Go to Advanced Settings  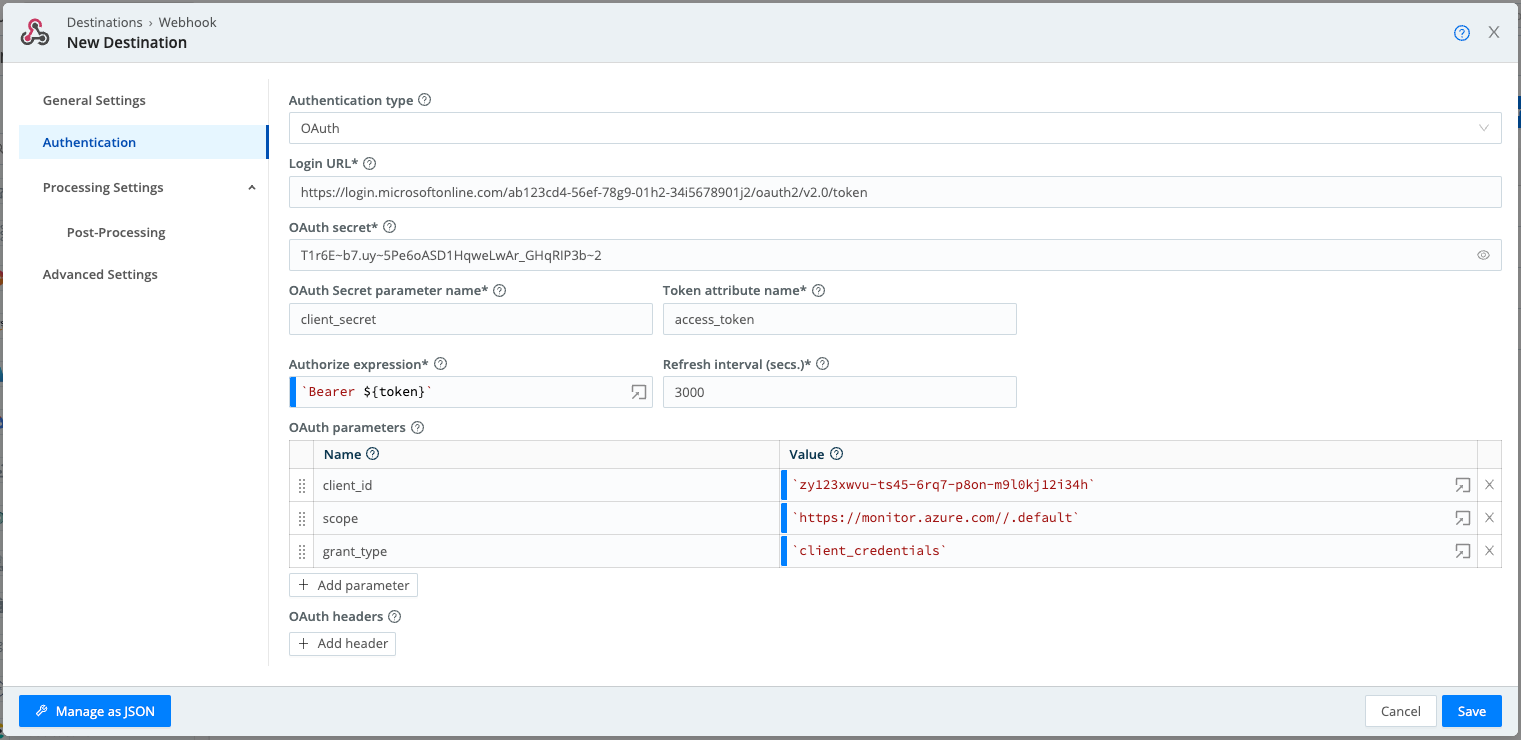pos(100,274)
